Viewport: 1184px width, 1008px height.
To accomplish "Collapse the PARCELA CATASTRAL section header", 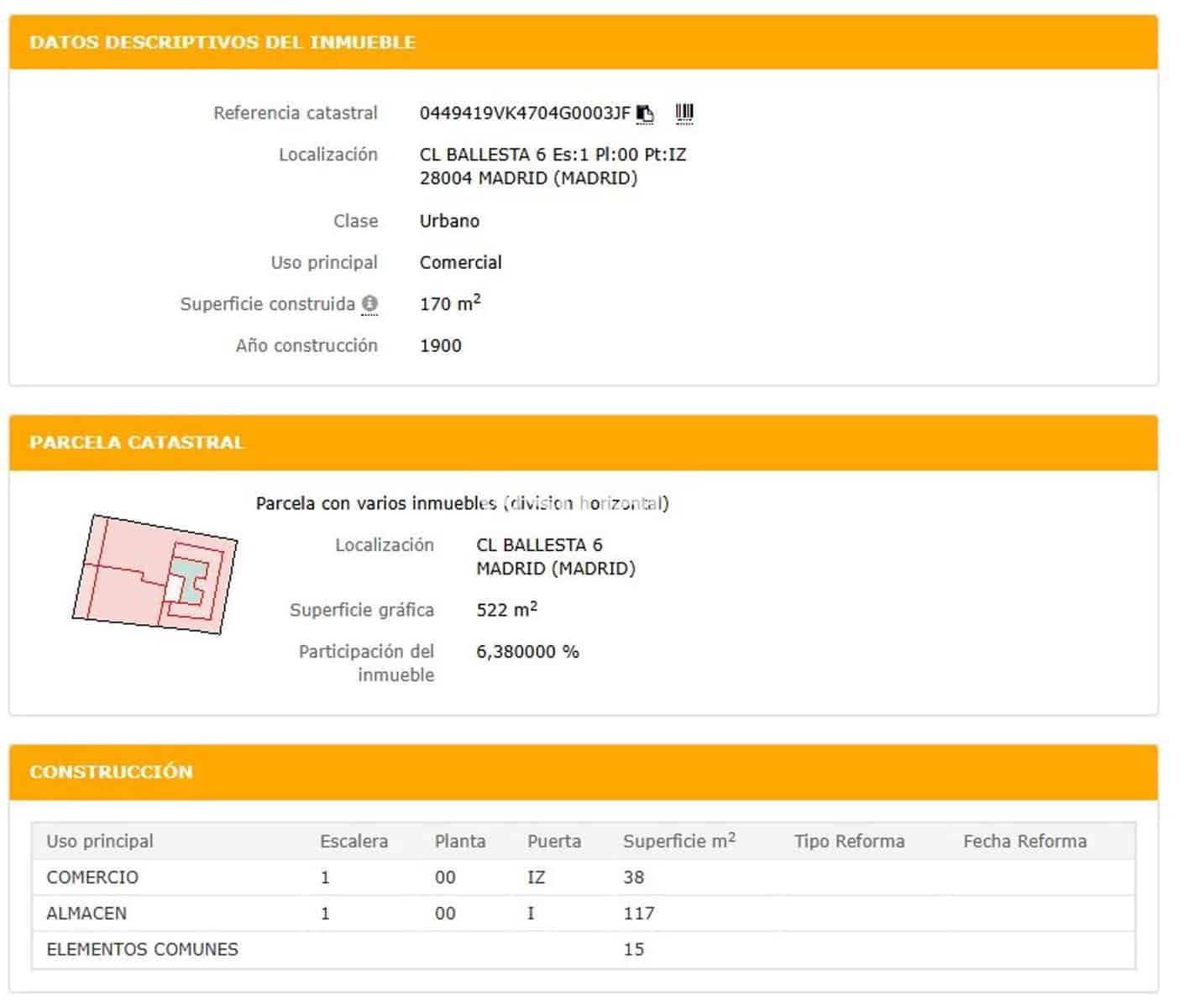I will pos(137,441).
